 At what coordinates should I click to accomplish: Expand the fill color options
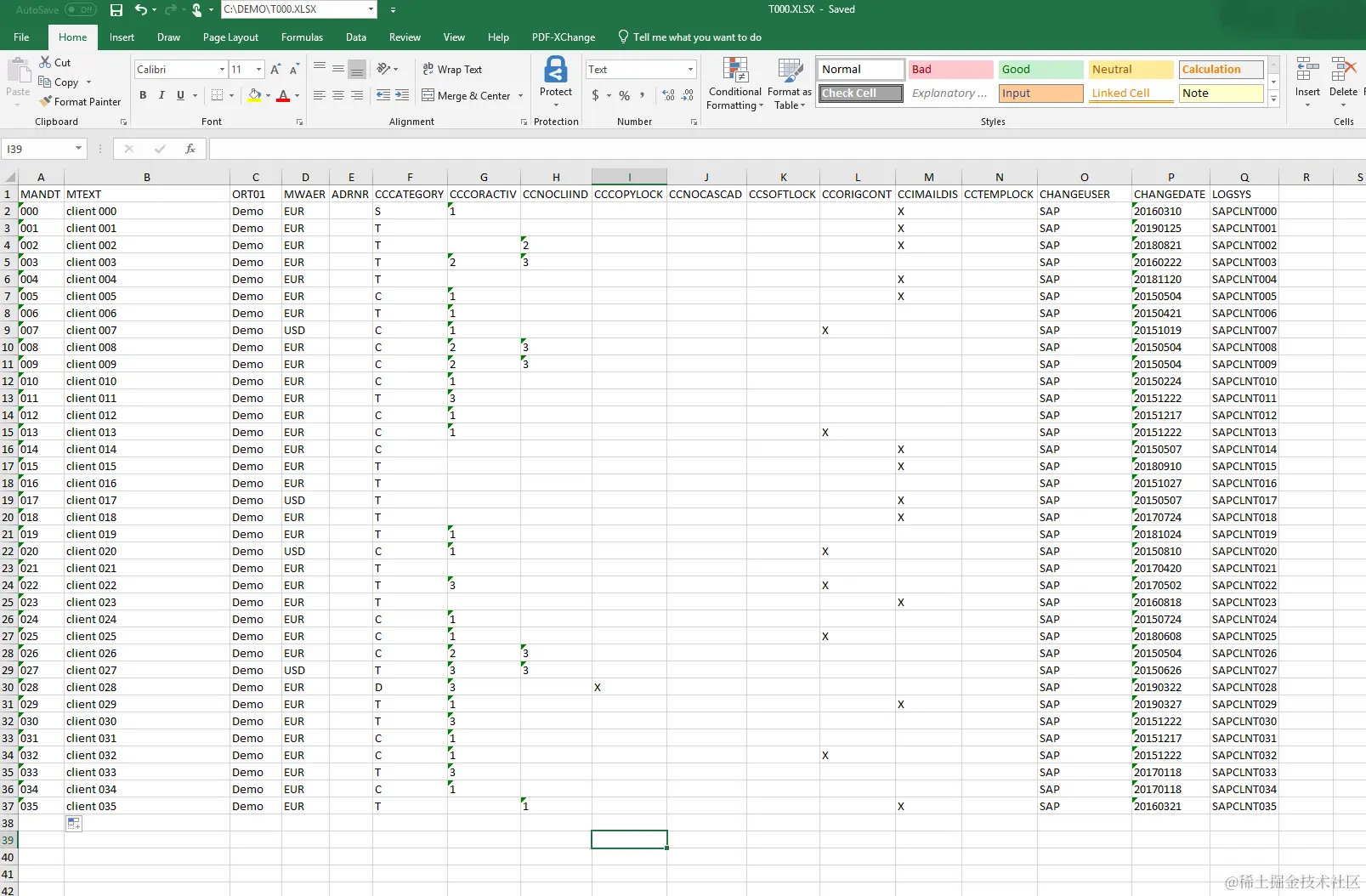click(267, 95)
